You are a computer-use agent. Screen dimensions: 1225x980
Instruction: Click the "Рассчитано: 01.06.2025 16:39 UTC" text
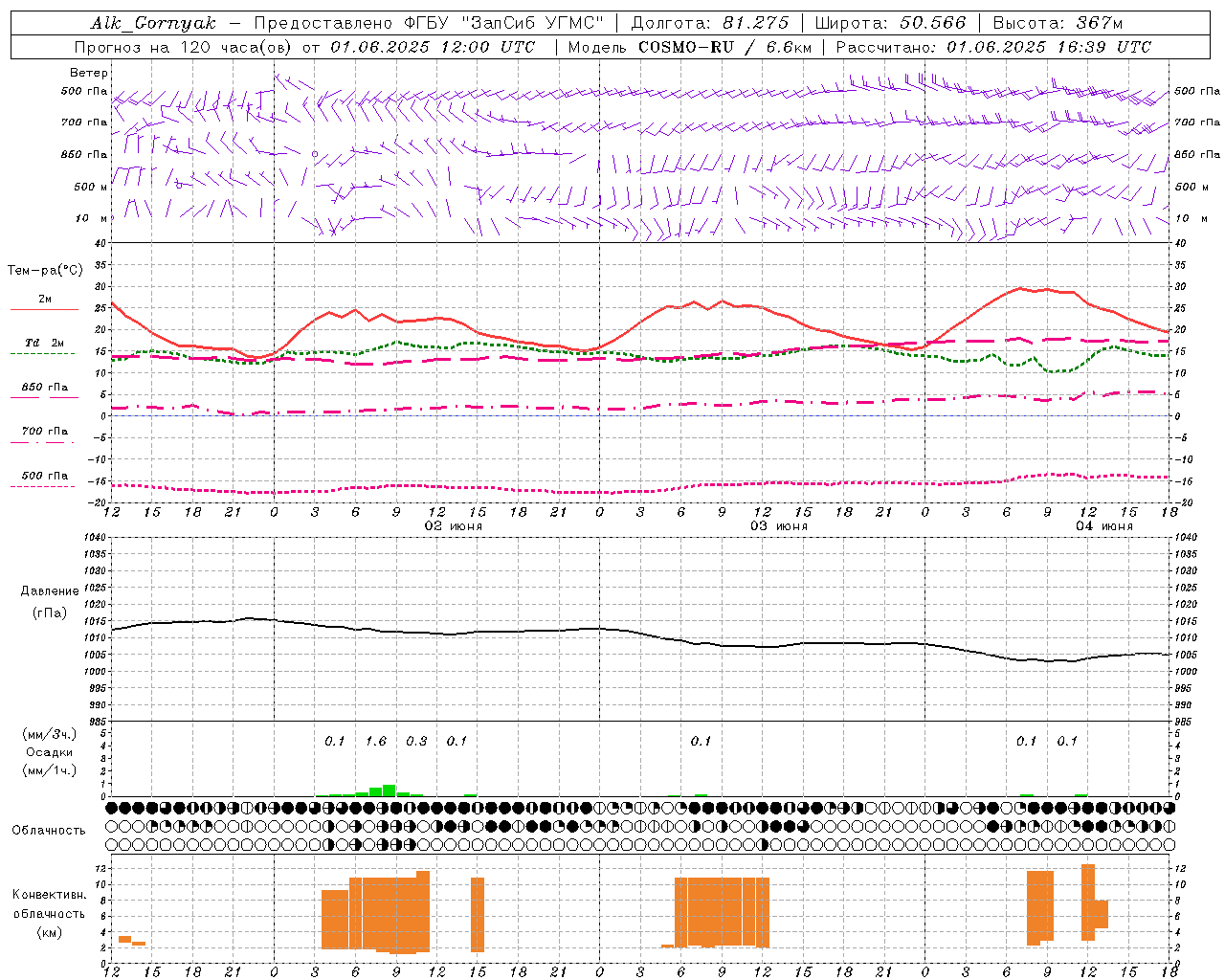coord(993,47)
